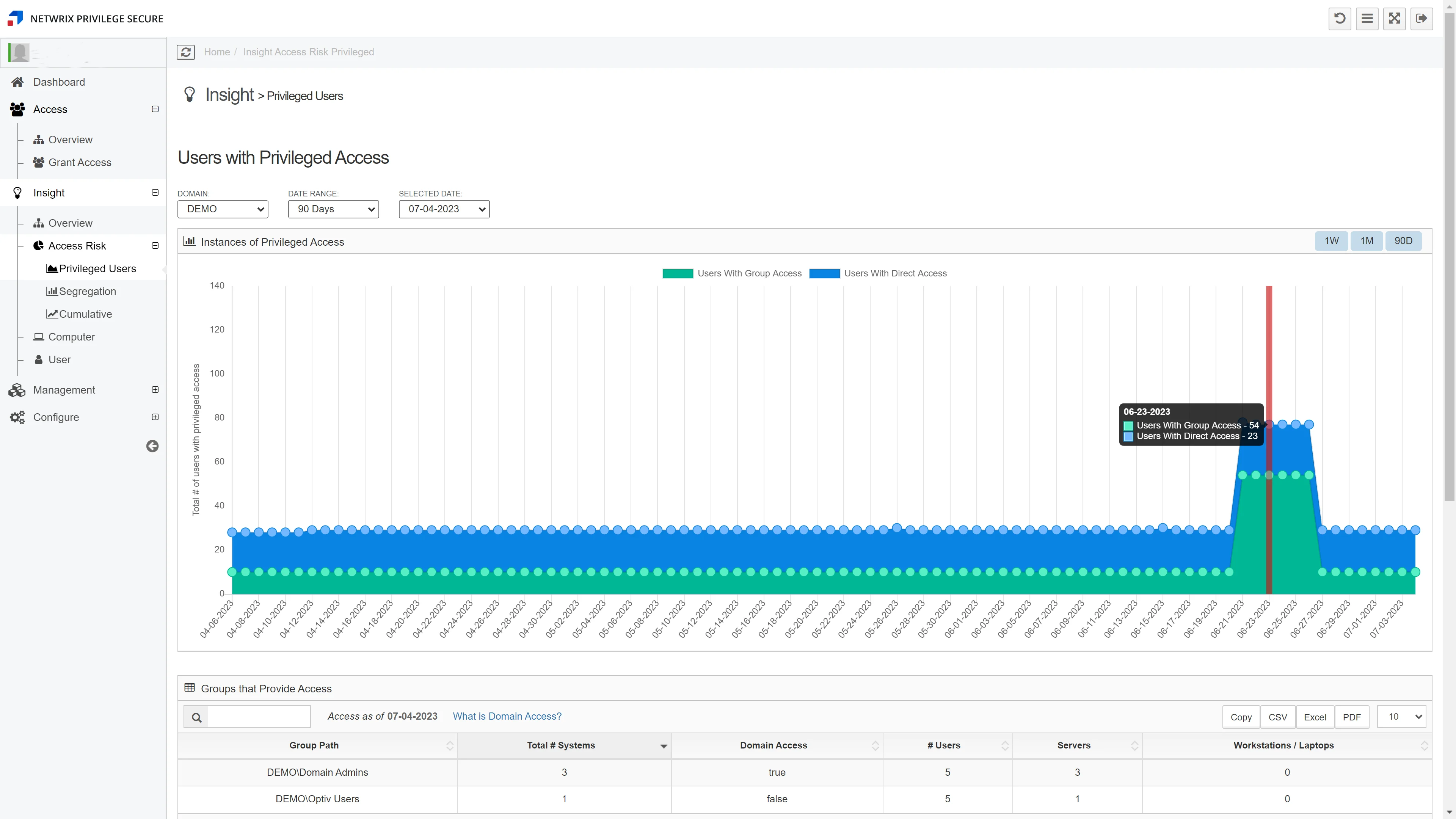Open Grant Access in the sidebar
The height and width of the screenshot is (819, 1456).
80,162
